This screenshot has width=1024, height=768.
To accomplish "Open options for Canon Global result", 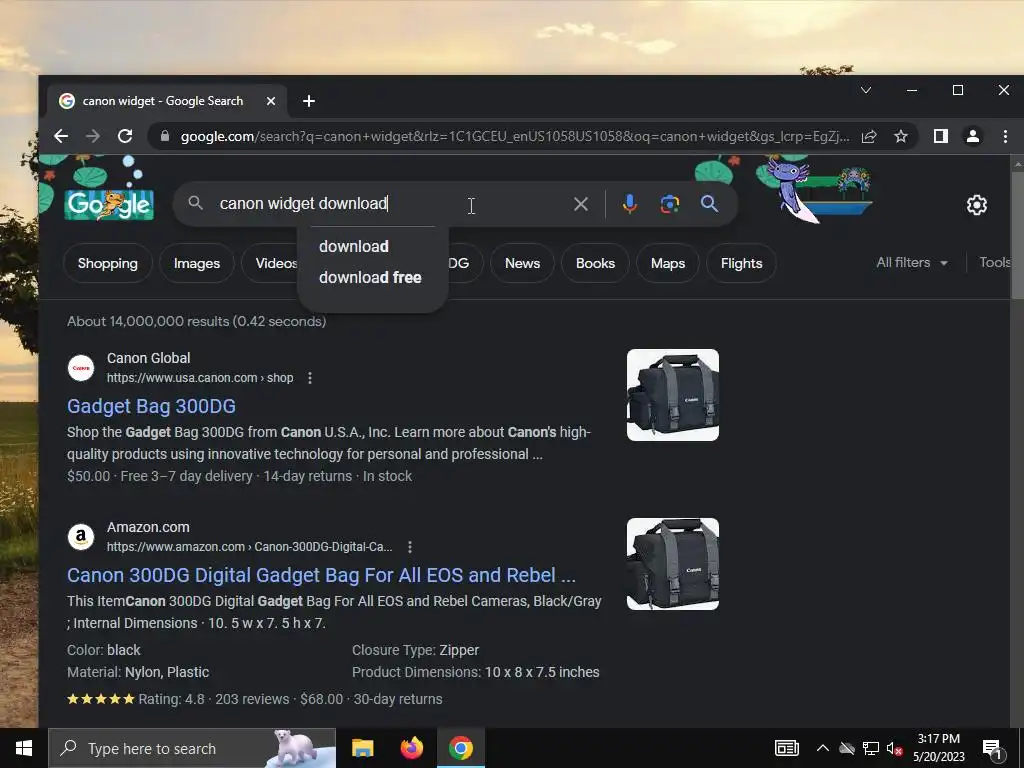I will (310, 378).
